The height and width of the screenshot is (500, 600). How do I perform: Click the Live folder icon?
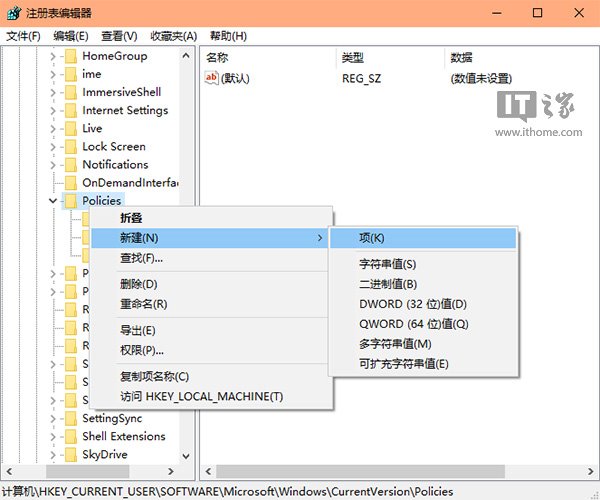click(x=71, y=129)
